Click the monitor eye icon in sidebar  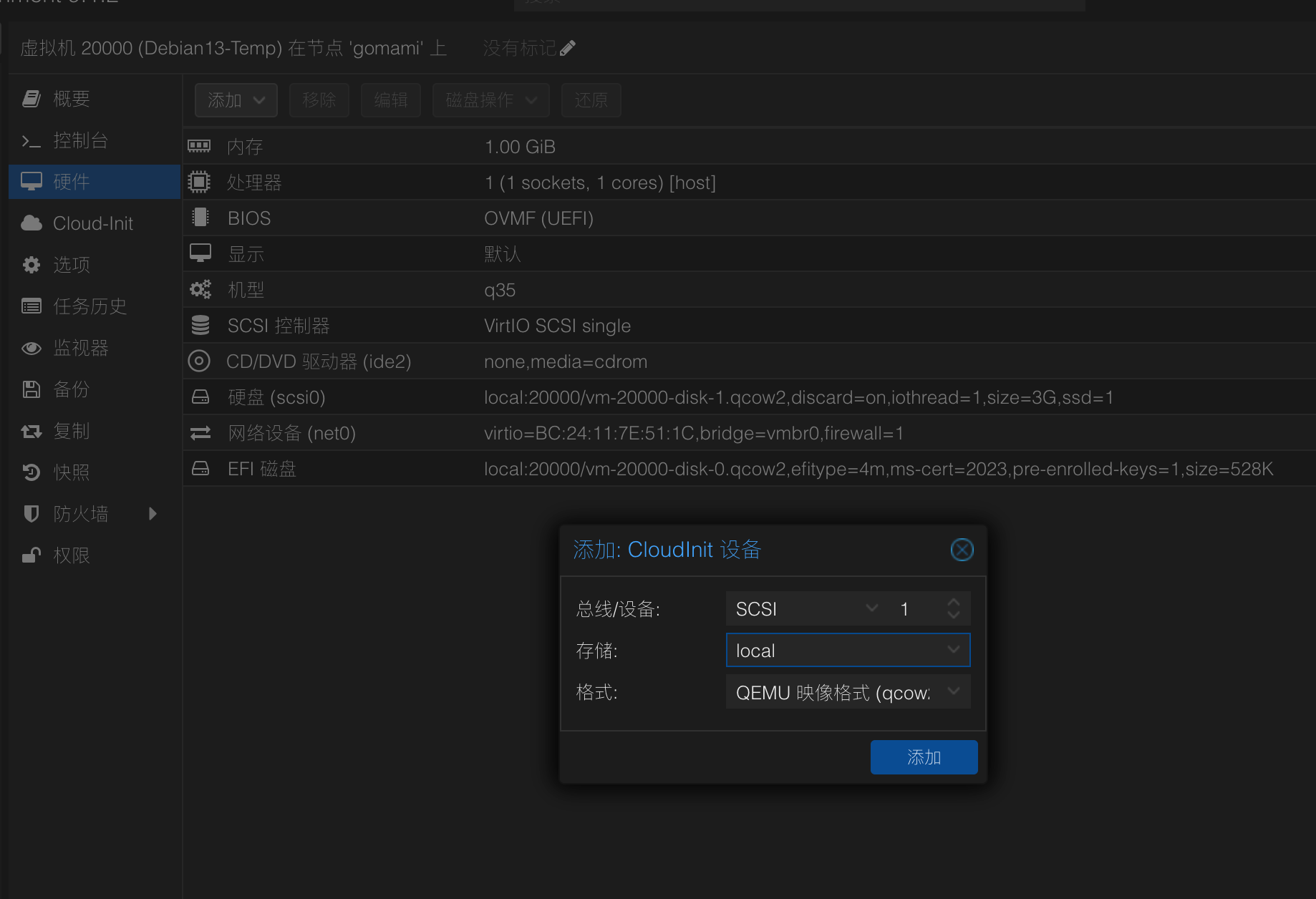point(32,349)
